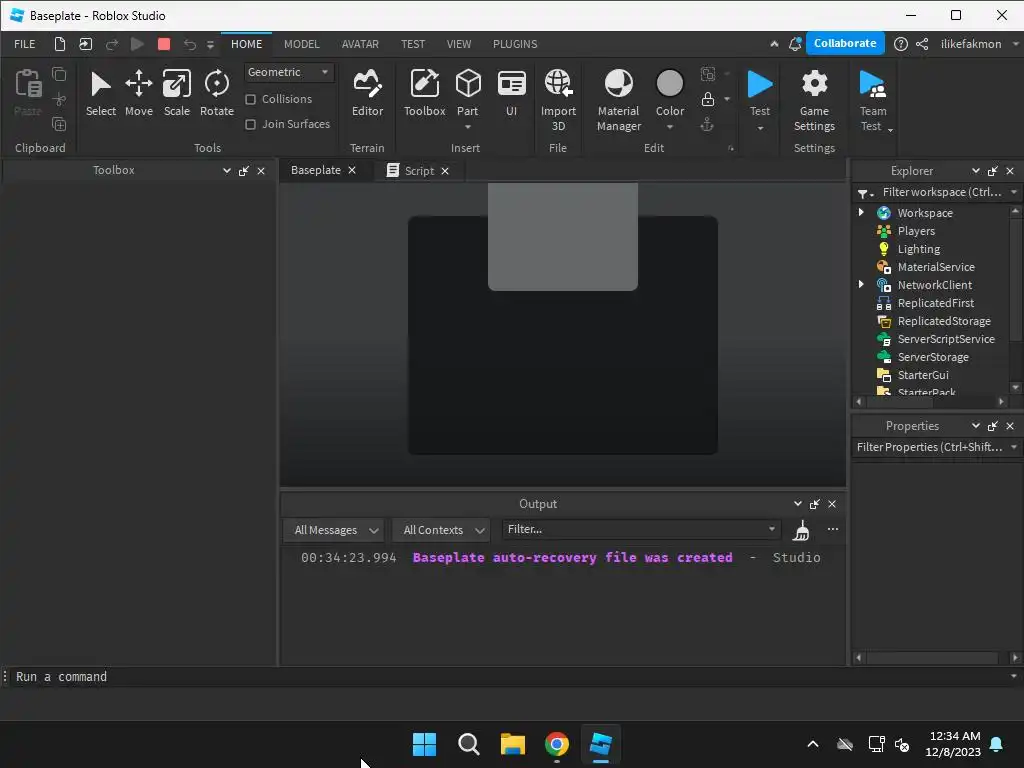Viewport: 1024px width, 768px height.
Task: Select ReplicatedStorage in Explorer
Action: tap(943, 321)
